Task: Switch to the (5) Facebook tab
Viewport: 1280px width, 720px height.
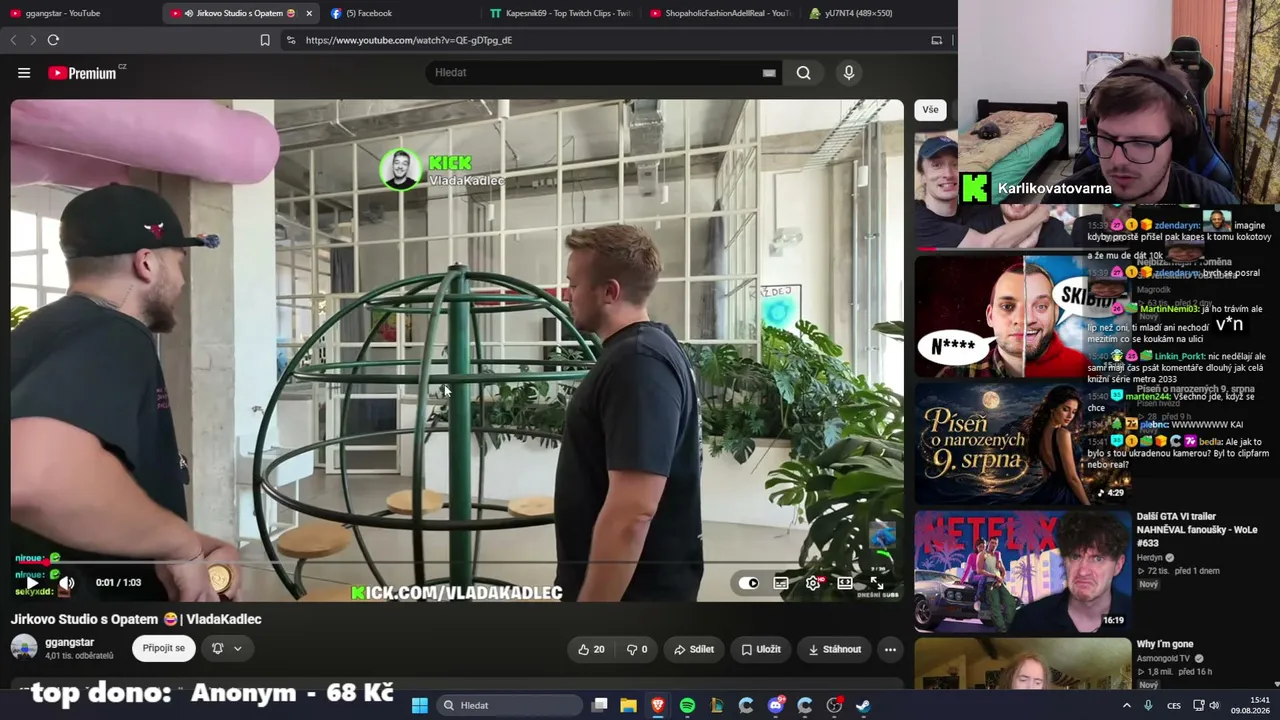Action: [x=400, y=13]
